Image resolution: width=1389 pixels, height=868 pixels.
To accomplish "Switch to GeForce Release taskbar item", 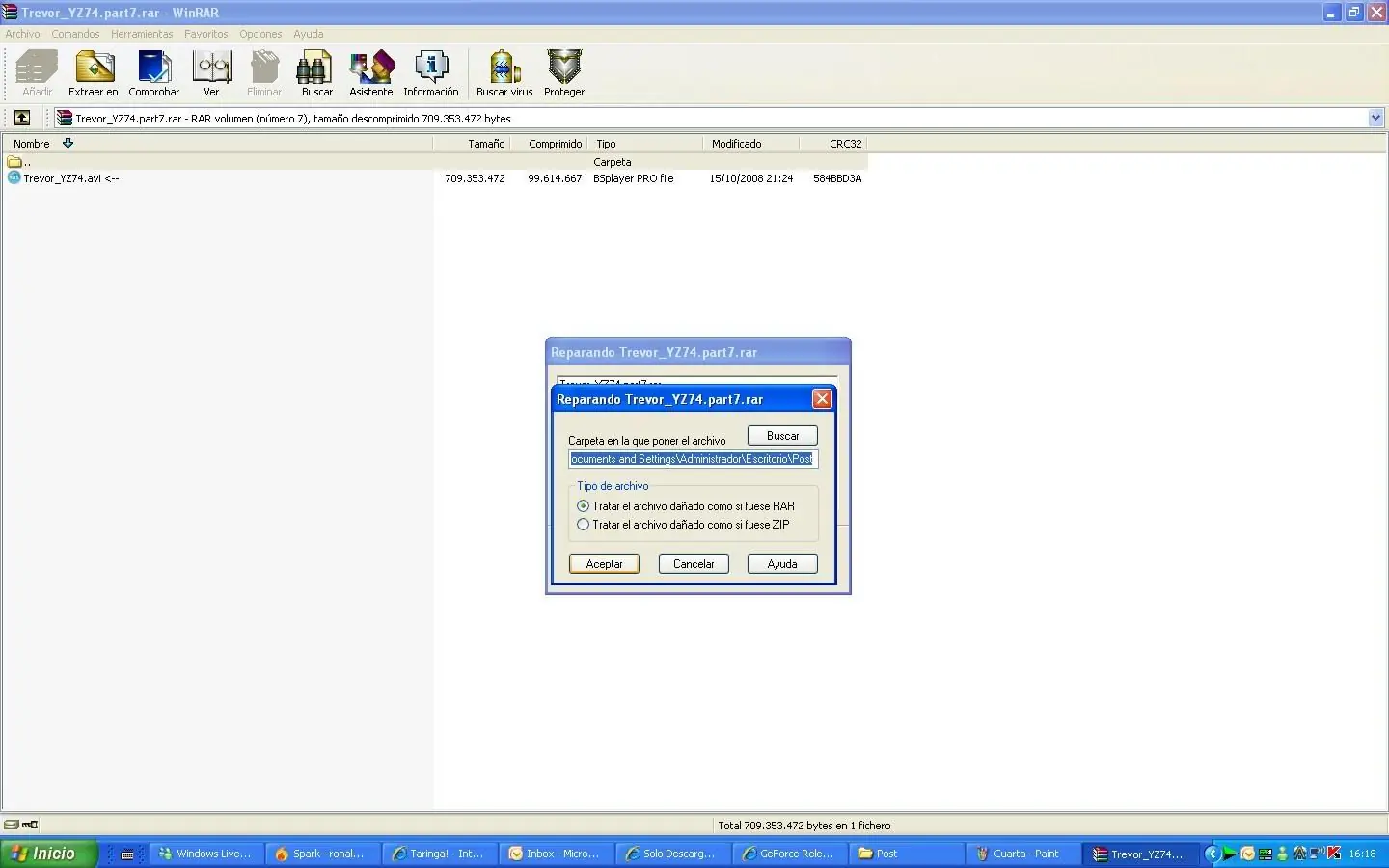I will (x=792, y=854).
